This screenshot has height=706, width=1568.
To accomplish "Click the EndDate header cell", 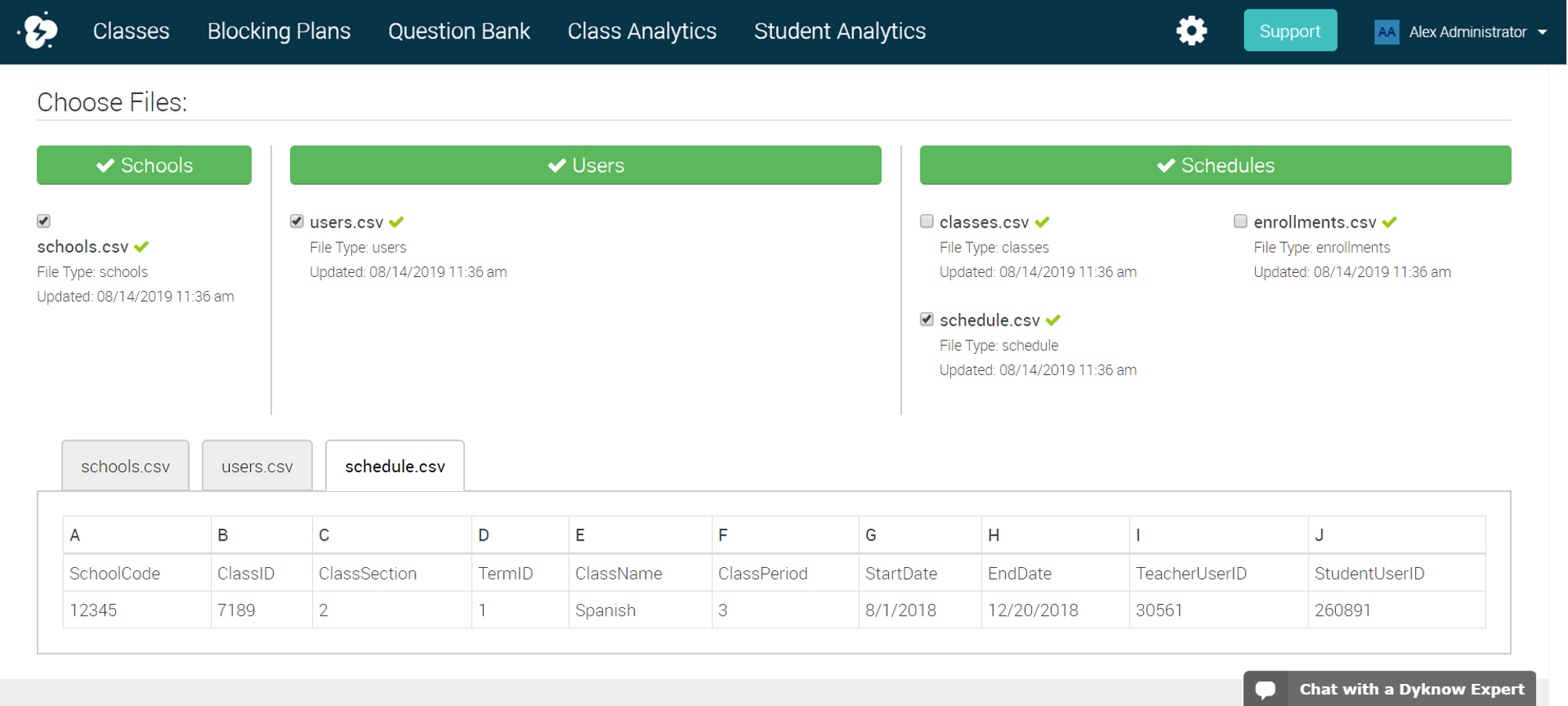I will (x=1055, y=573).
